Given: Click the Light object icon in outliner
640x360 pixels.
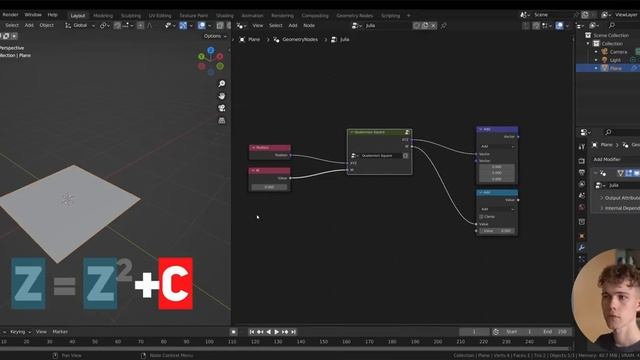Looking at the screenshot, I should point(604,60).
